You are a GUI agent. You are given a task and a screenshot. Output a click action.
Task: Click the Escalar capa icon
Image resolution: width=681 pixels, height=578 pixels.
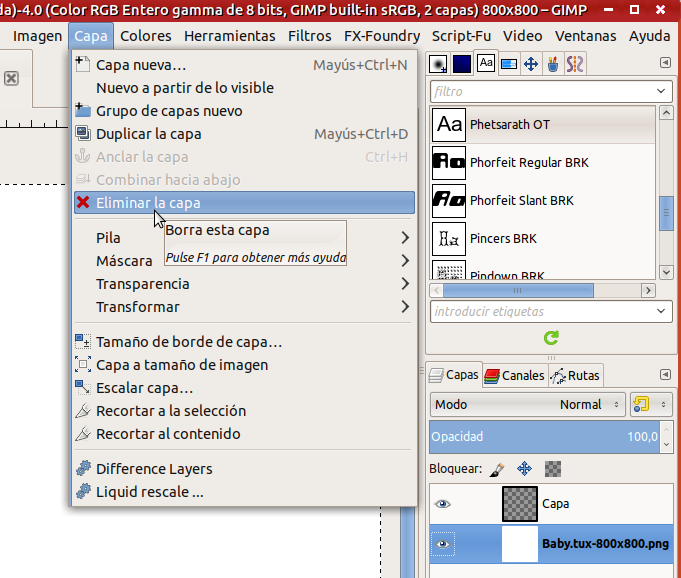tap(83, 387)
